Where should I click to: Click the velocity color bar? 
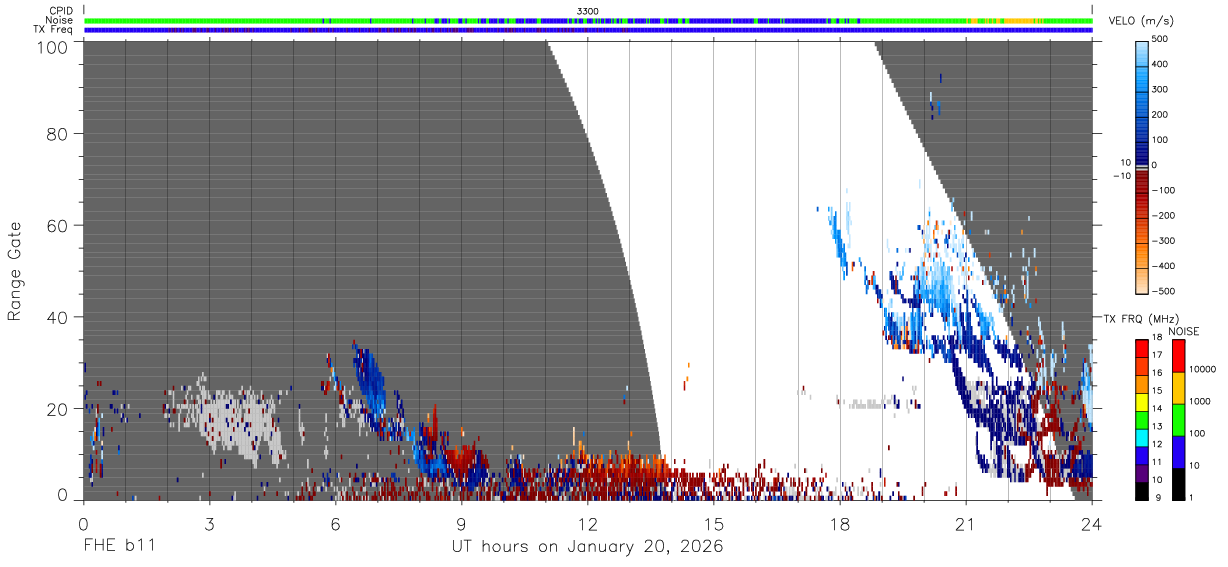(x=1142, y=166)
